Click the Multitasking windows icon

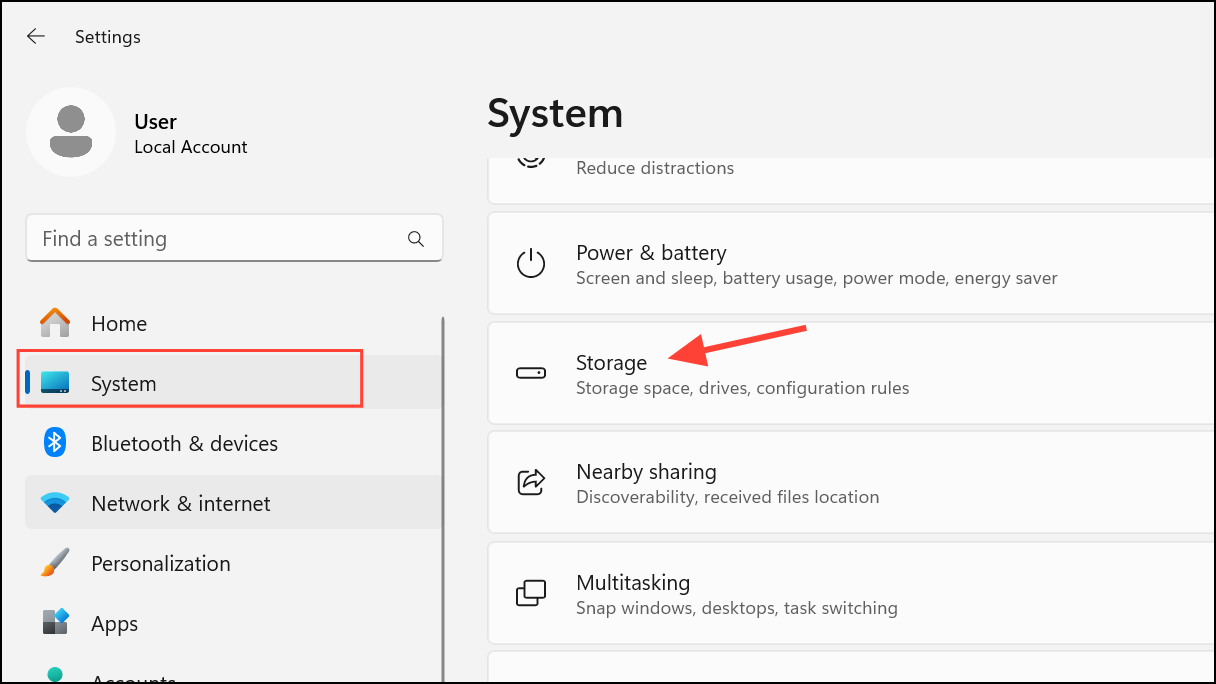point(530,593)
